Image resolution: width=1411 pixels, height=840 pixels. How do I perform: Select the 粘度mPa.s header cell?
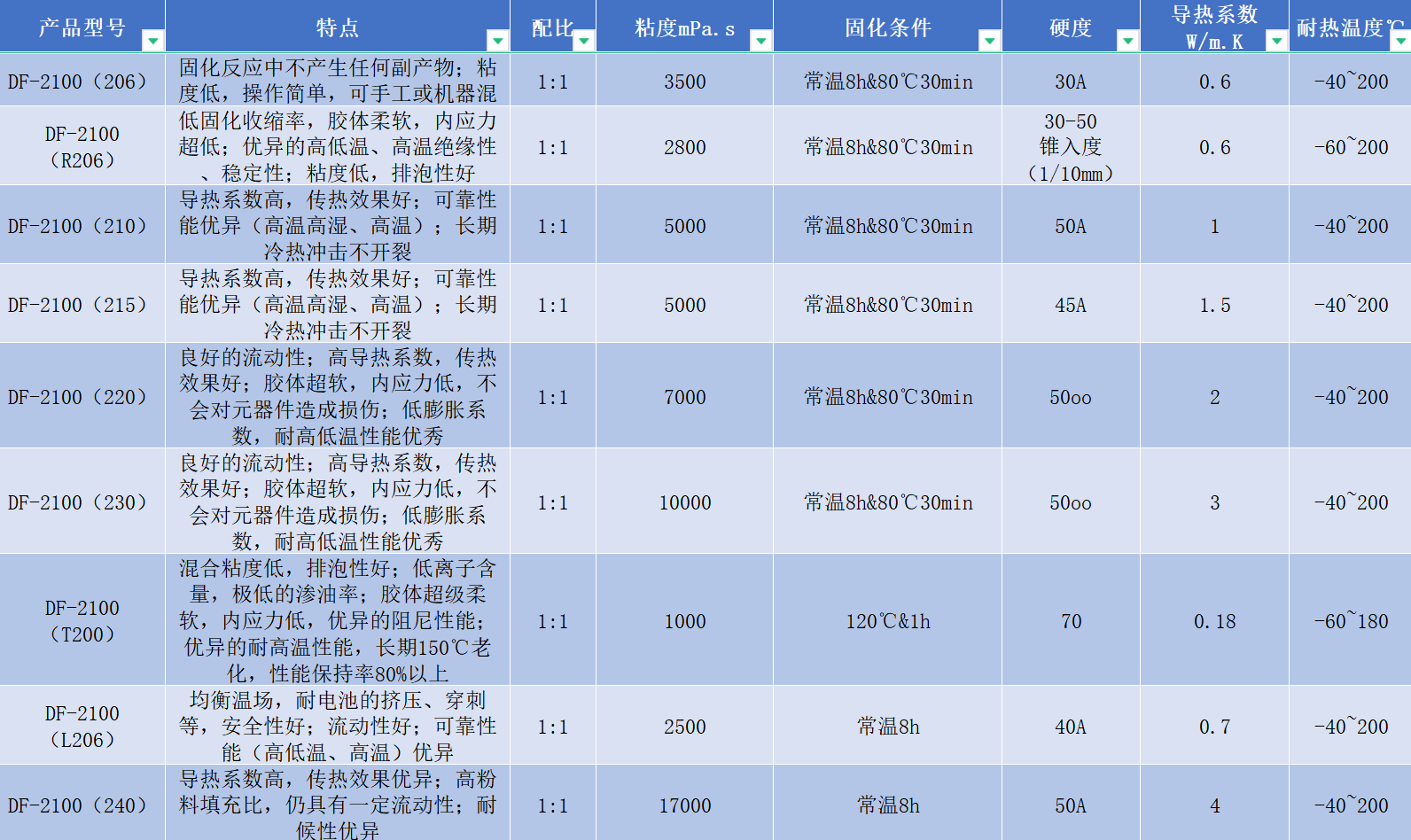pyautogui.click(x=685, y=27)
